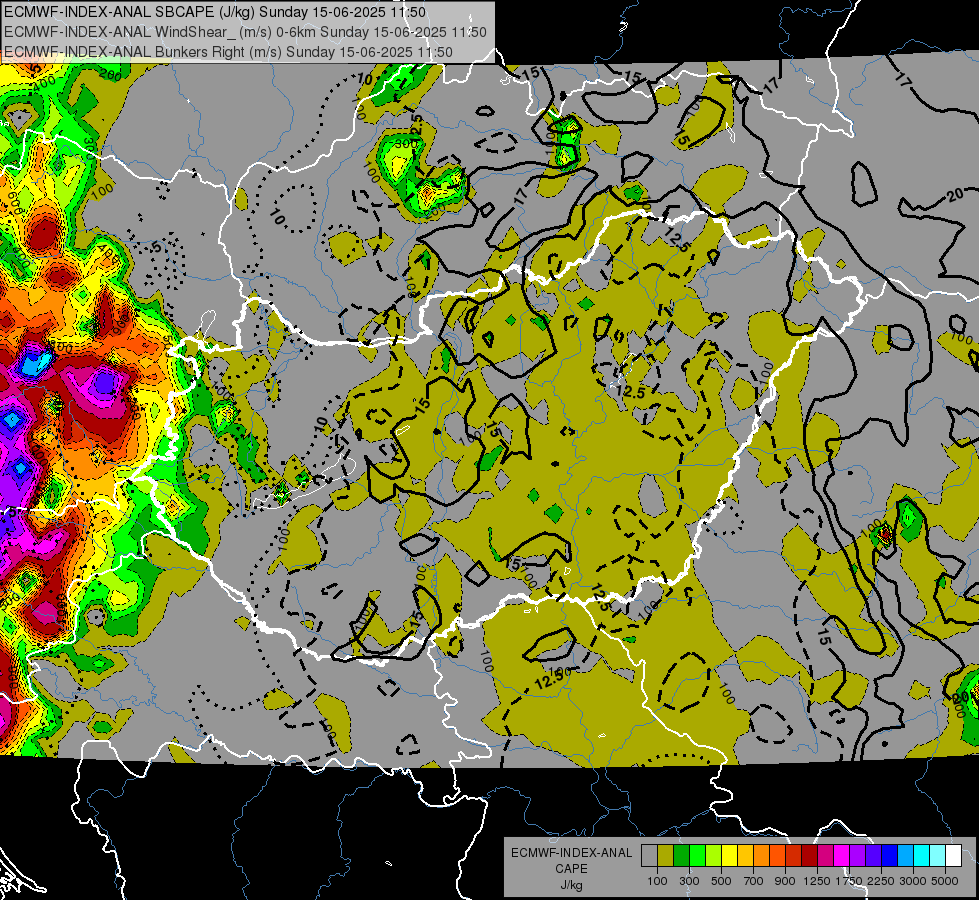Select the cyan legend swatch

pos(922,856)
